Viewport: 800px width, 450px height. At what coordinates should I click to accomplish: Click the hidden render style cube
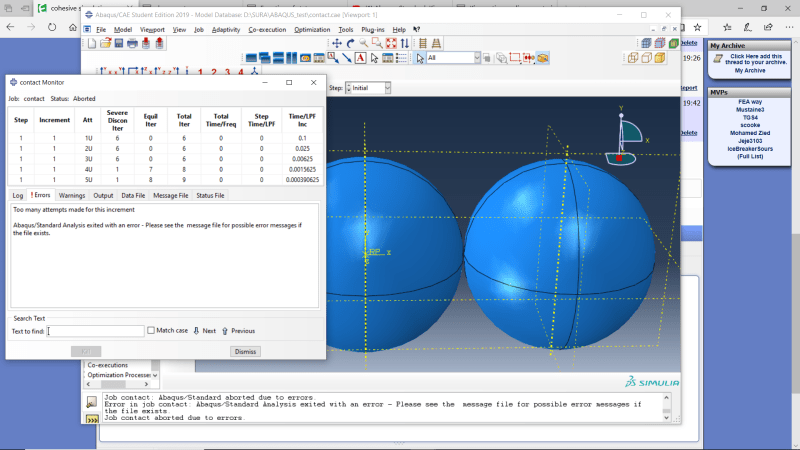(x=646, y=58)
